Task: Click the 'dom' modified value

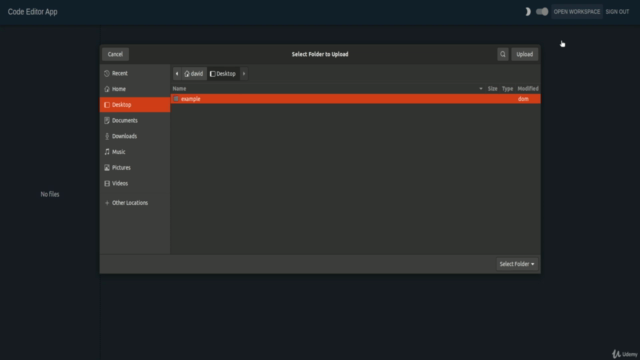Action: [x=523, y=99]
